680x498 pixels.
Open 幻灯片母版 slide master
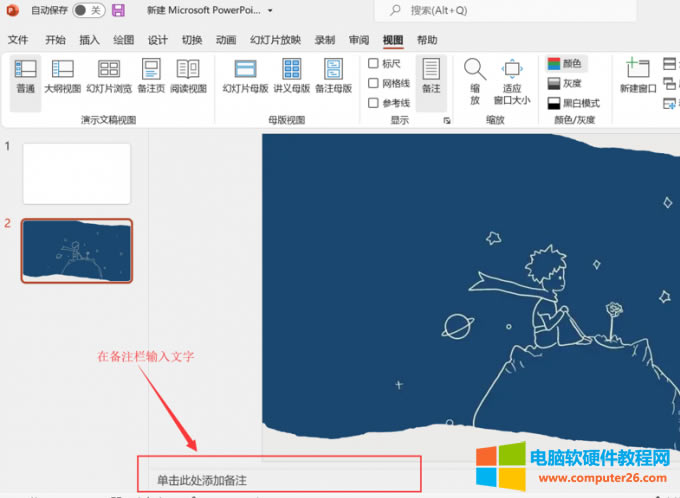click(x=245, y=76)
